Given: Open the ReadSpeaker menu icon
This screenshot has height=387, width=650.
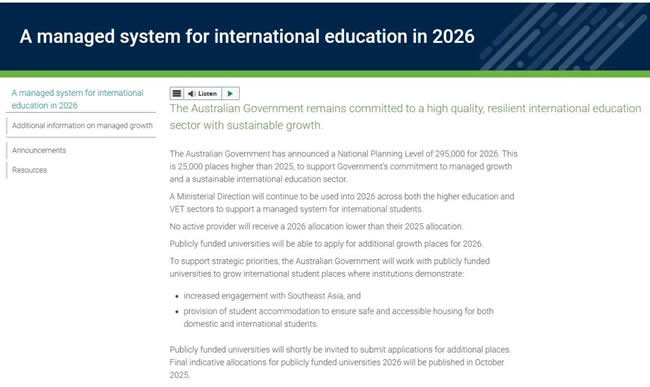Looking at the screenshot, I should pos(177,94).
